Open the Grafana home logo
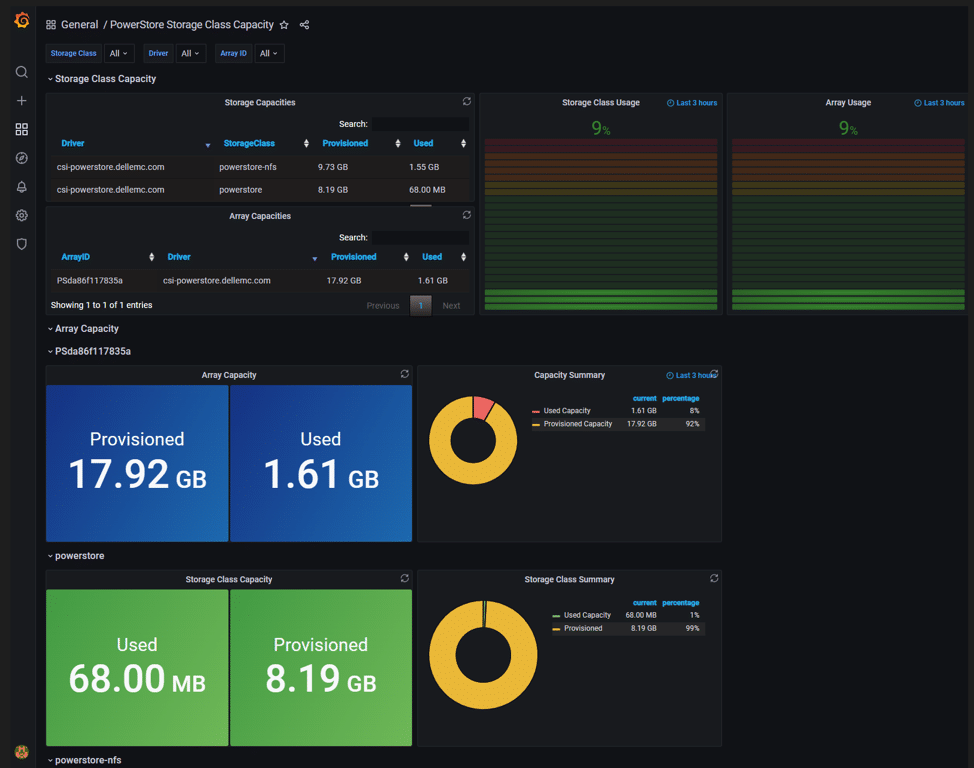Screen dimensions: 974x768 click(22, 21)
